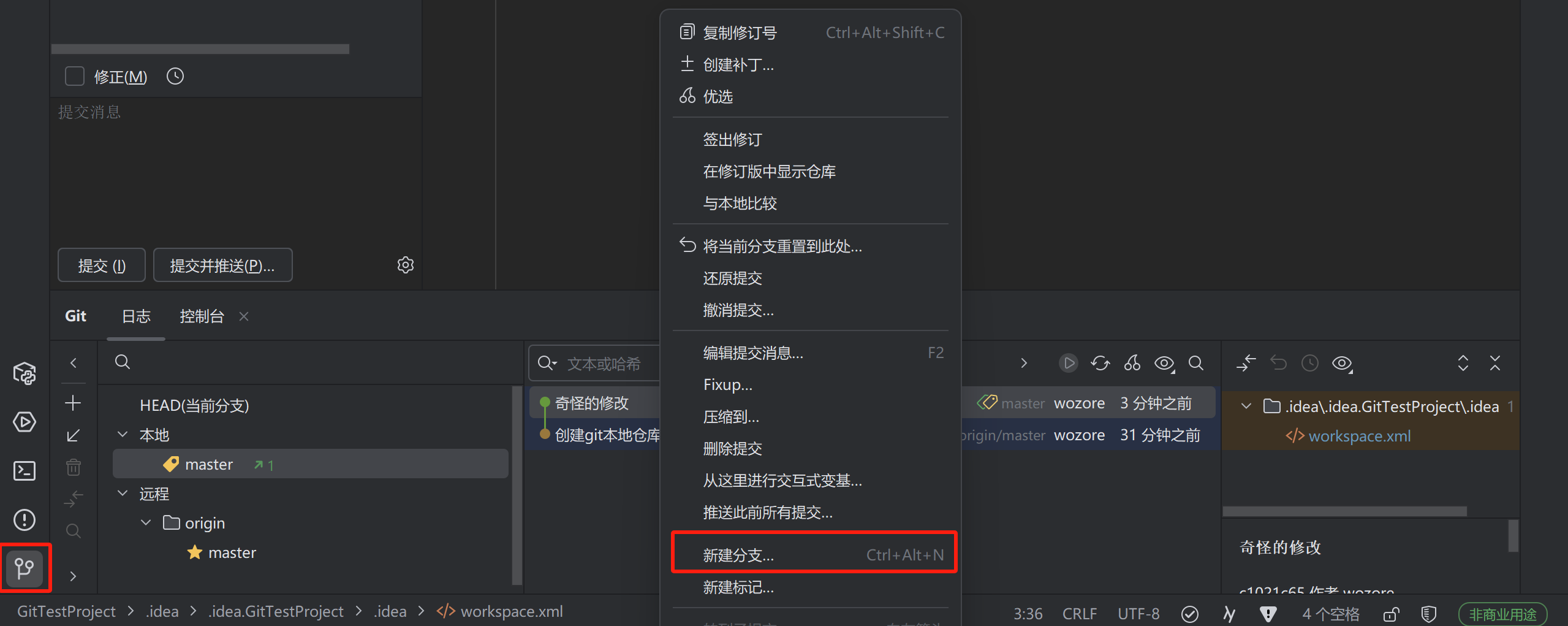Screen dimensions: 1568x626
Task: Collapse the 本地 branches node
Action: click(x=123, y=434)
